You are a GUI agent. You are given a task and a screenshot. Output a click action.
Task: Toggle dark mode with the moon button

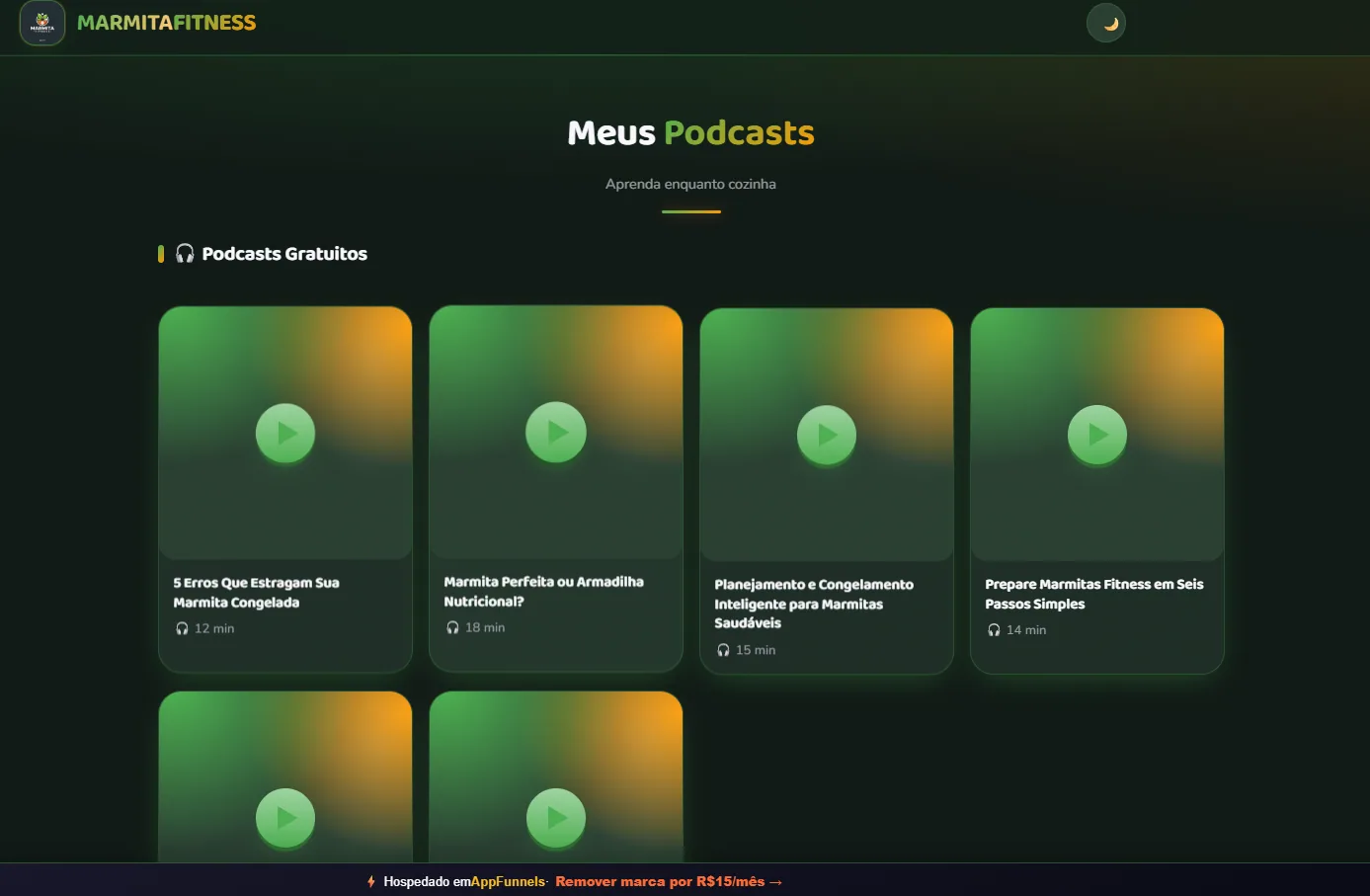[1106, 23]
